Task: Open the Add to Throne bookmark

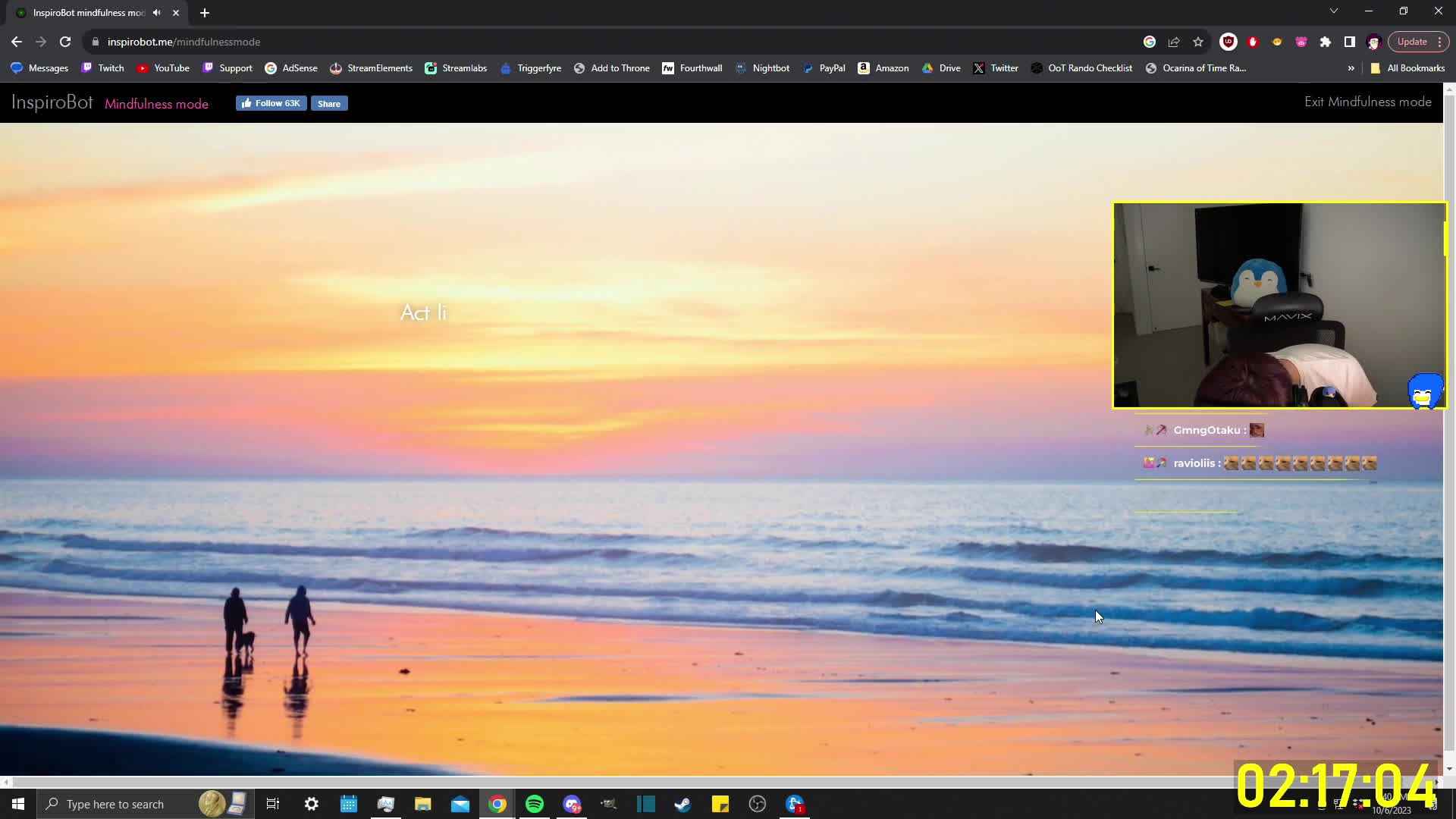Action: 612,68
